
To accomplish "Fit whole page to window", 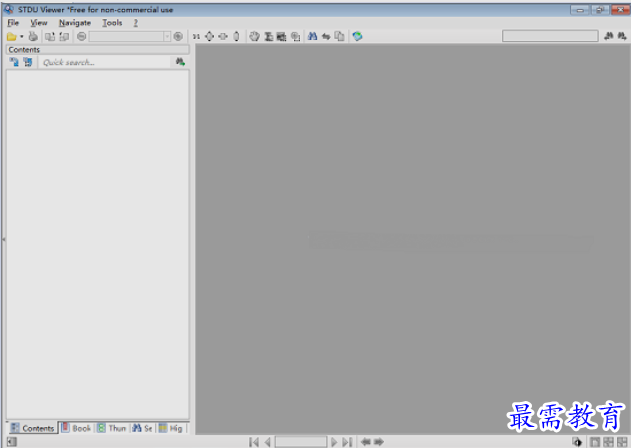I will pyautogui.click(x=209, y=37).
